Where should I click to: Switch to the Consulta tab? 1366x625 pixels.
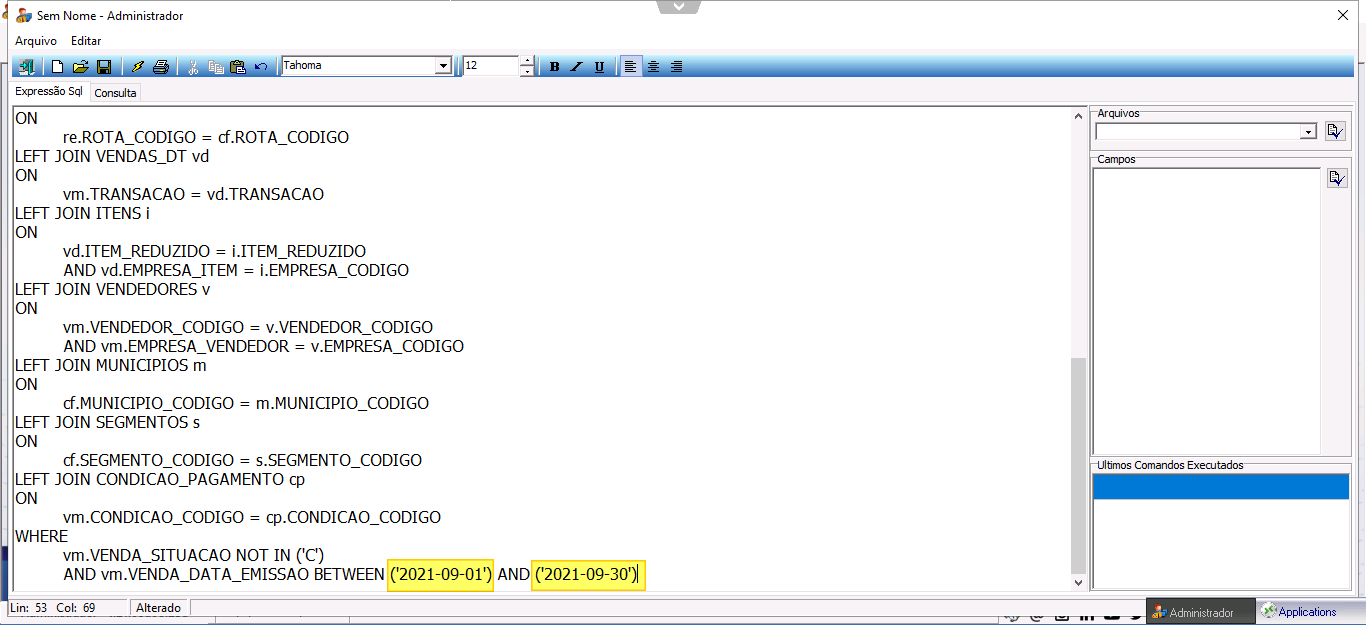tap(116, 93)
